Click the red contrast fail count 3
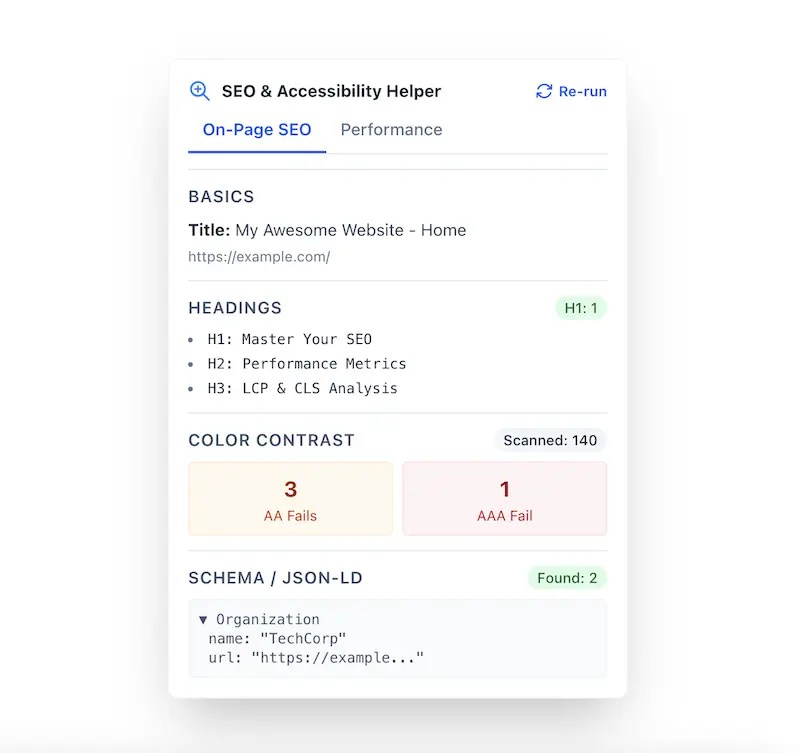Screen dimensions: 800x753 point(290,489)
